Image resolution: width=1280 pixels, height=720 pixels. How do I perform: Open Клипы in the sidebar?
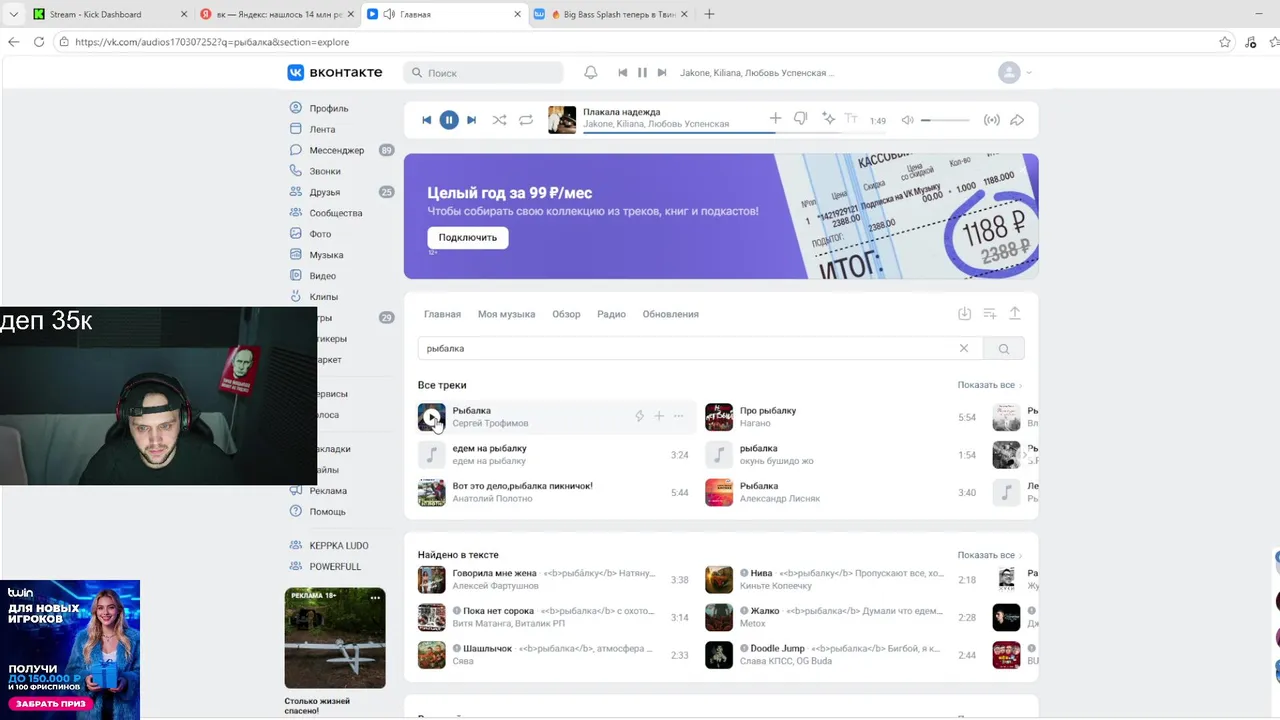[323, 297]
